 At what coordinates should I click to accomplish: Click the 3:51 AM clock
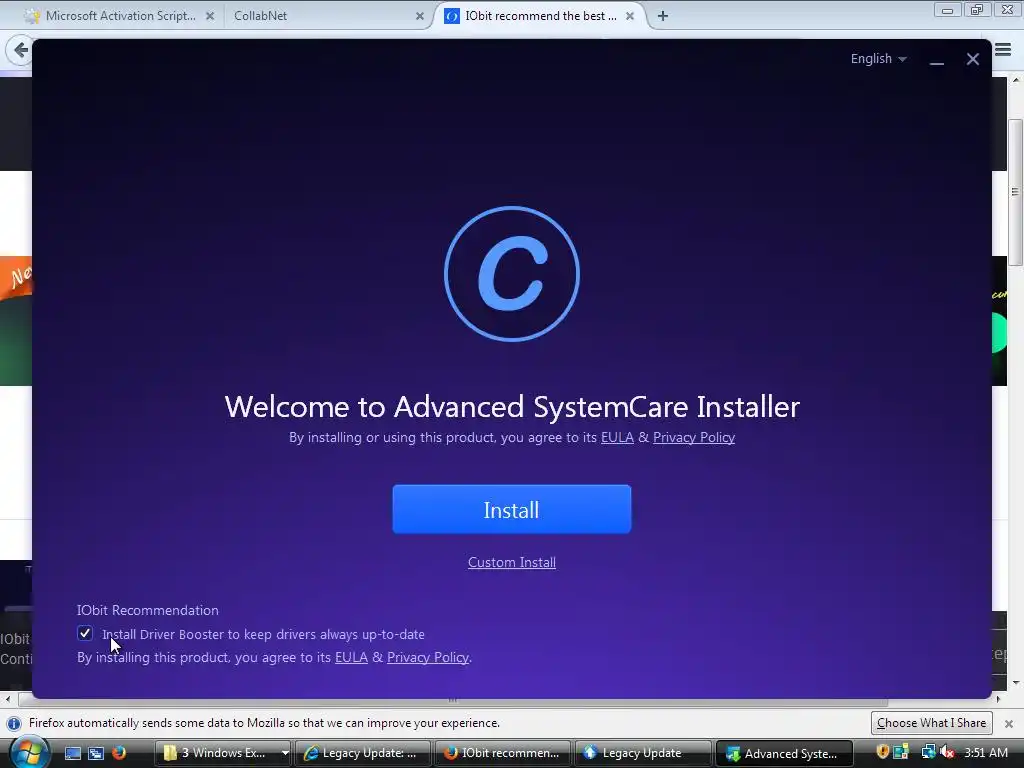point(985,752)
